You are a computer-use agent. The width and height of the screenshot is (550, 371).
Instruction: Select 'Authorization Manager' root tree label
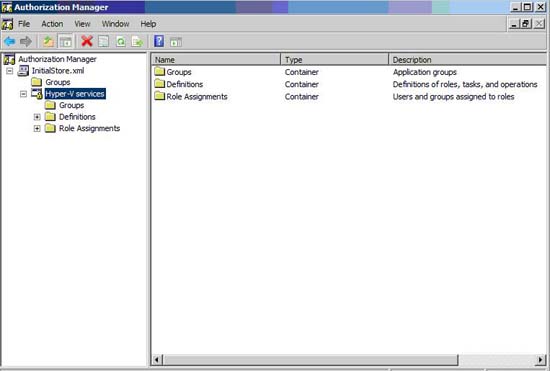[57, 59]
